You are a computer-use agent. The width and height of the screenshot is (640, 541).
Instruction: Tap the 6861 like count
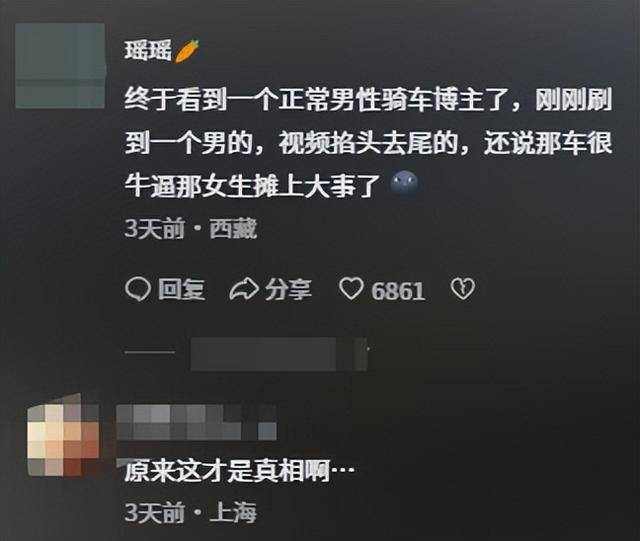point(398,291)
